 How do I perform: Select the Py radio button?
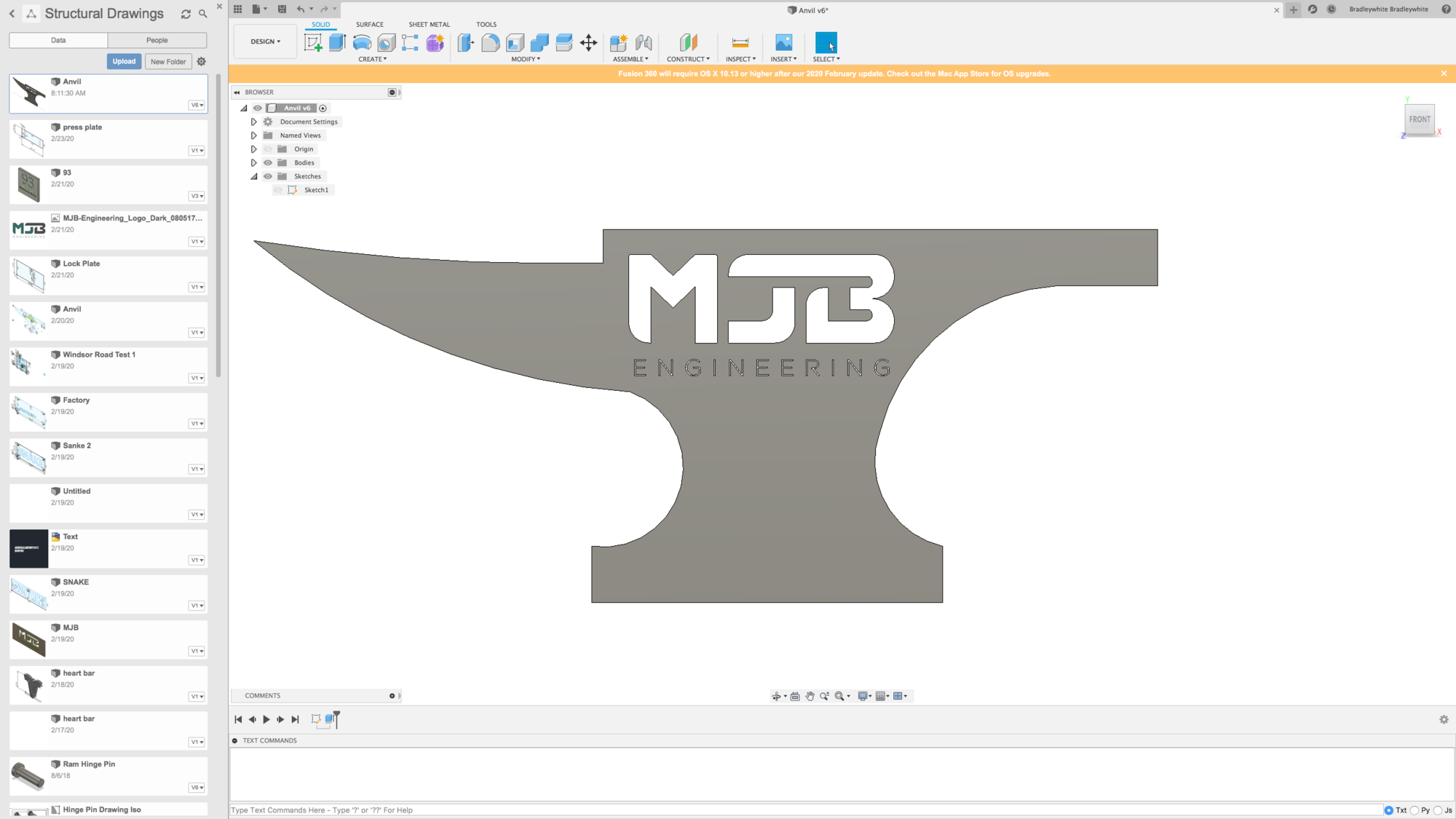click(1415, 810)
